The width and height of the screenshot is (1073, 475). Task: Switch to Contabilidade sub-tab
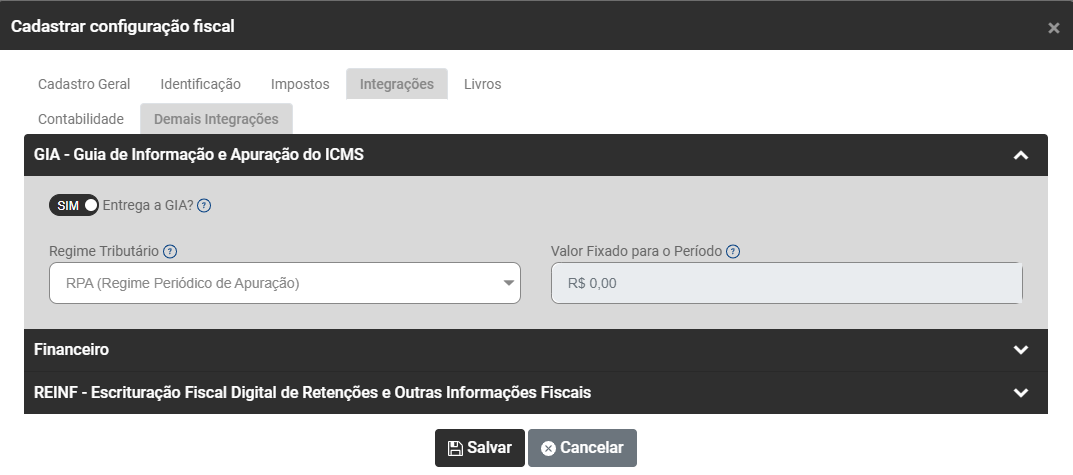(x=81, y=119)
